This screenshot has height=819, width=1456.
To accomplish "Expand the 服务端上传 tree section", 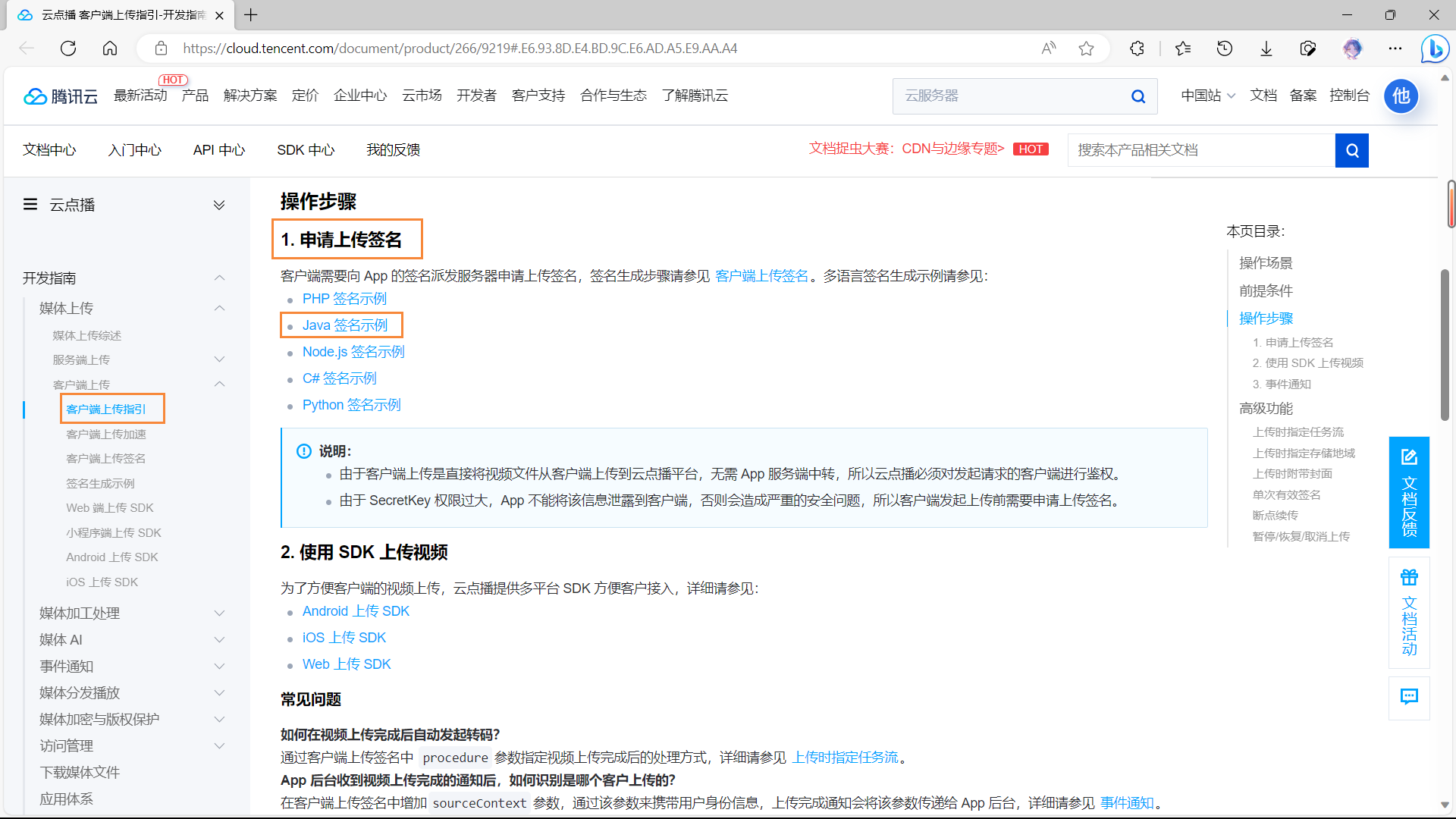I will tap(219, 359).
